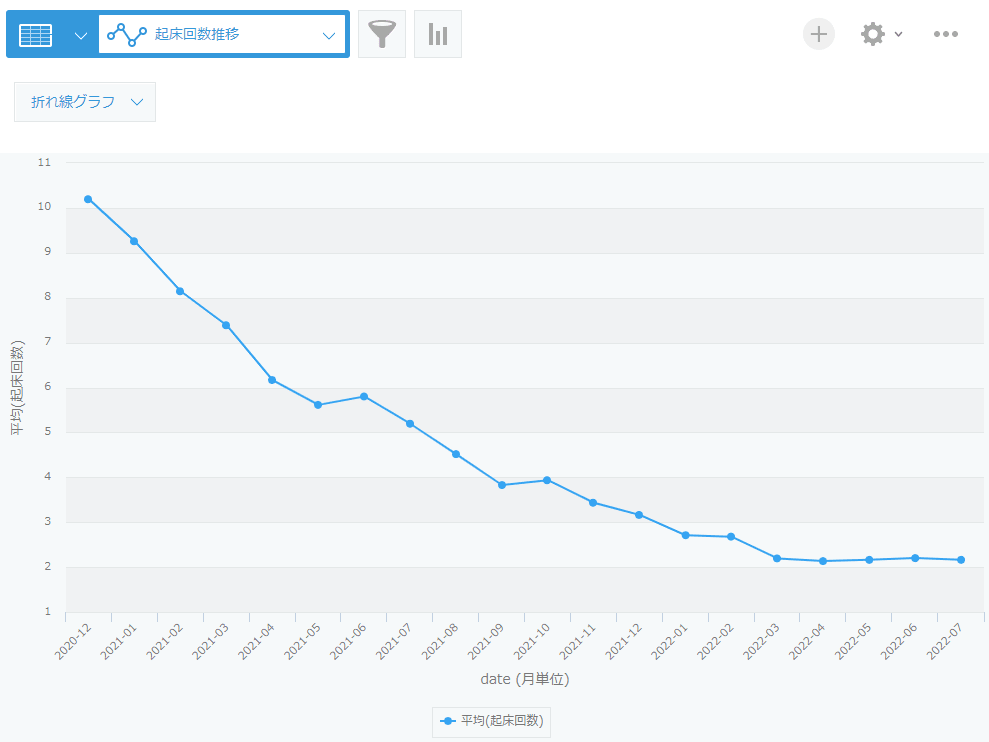
Task: Select the 2022-07 data point
Action: click(961, 560)
